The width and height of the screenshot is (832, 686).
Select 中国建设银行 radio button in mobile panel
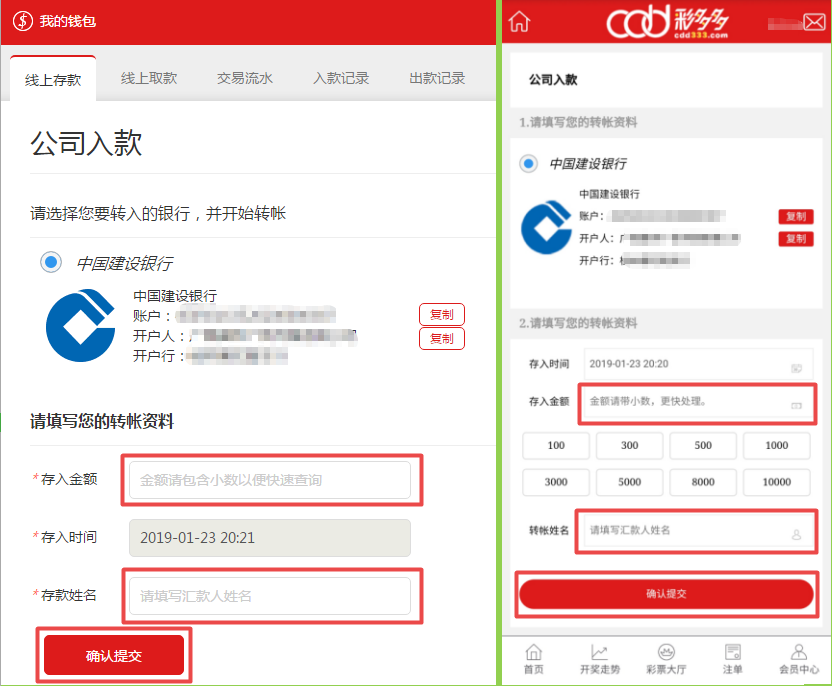click(x=528, y=163)
